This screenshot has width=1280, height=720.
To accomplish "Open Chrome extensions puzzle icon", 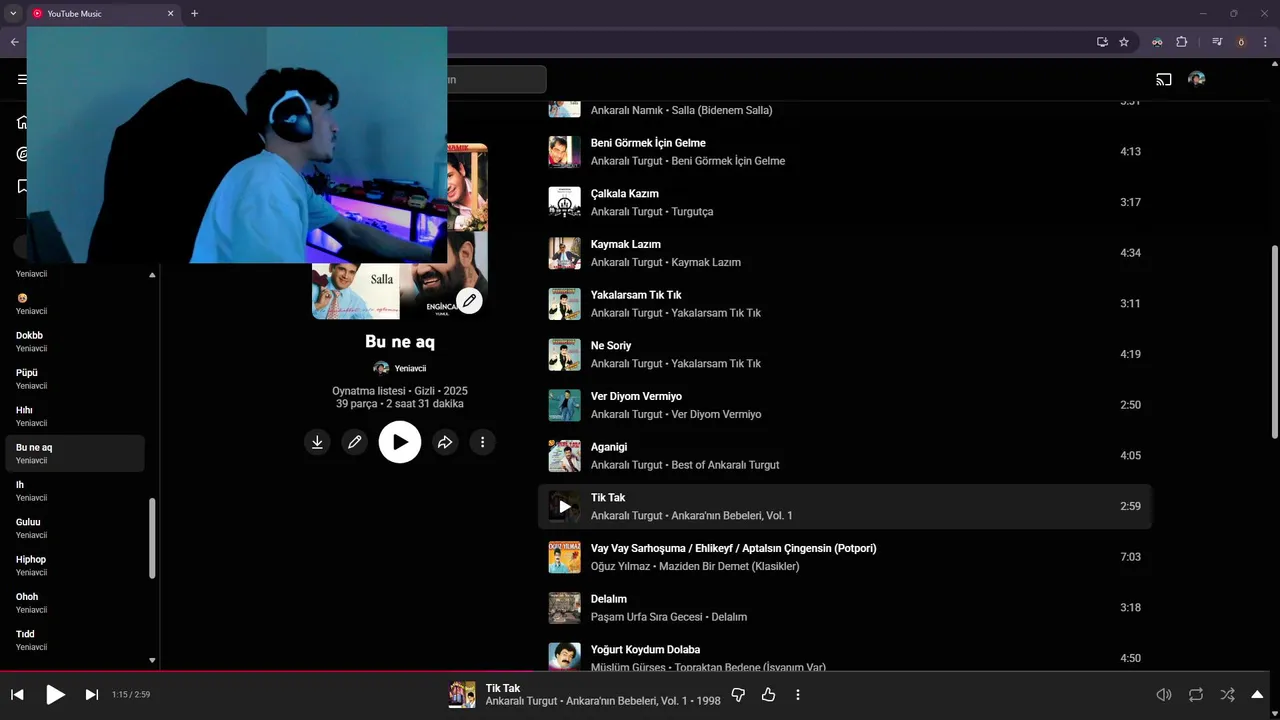I will pyautogui.click(x=1182, y=42).
